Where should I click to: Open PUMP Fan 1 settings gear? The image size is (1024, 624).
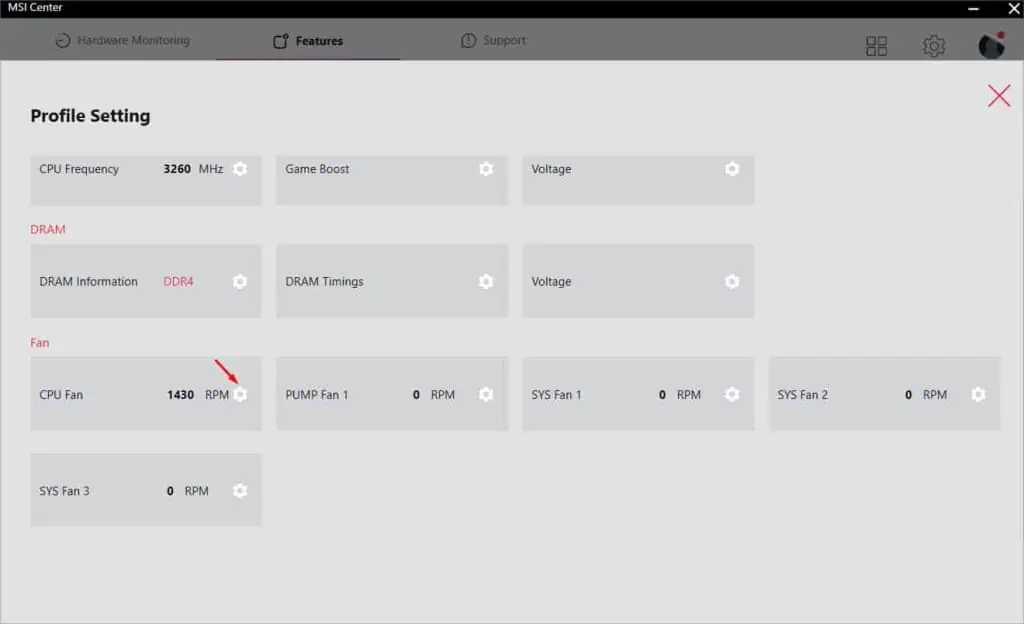[486, 394]
